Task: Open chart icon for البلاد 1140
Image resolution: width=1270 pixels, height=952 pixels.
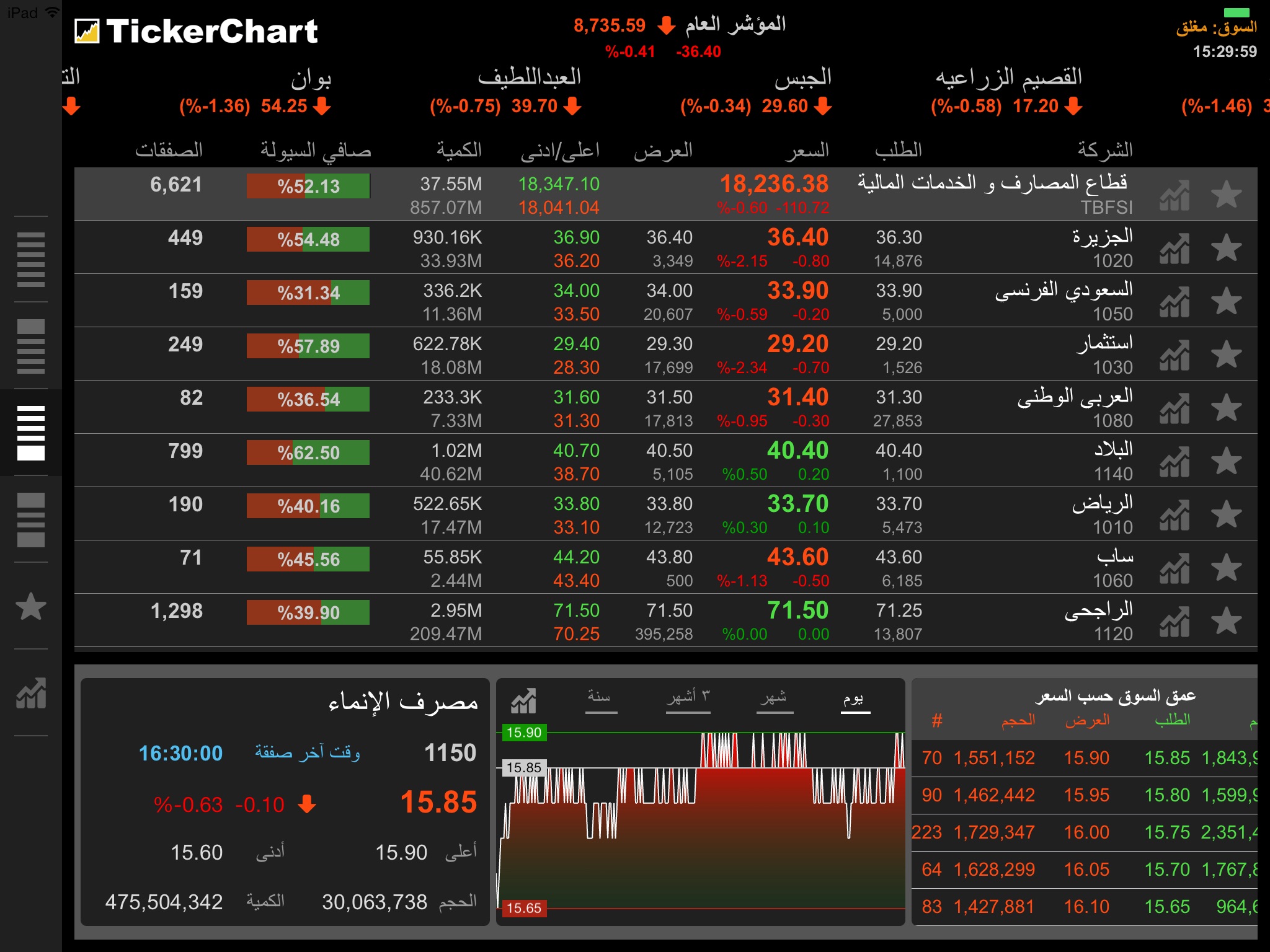Action: point(1175,462)
